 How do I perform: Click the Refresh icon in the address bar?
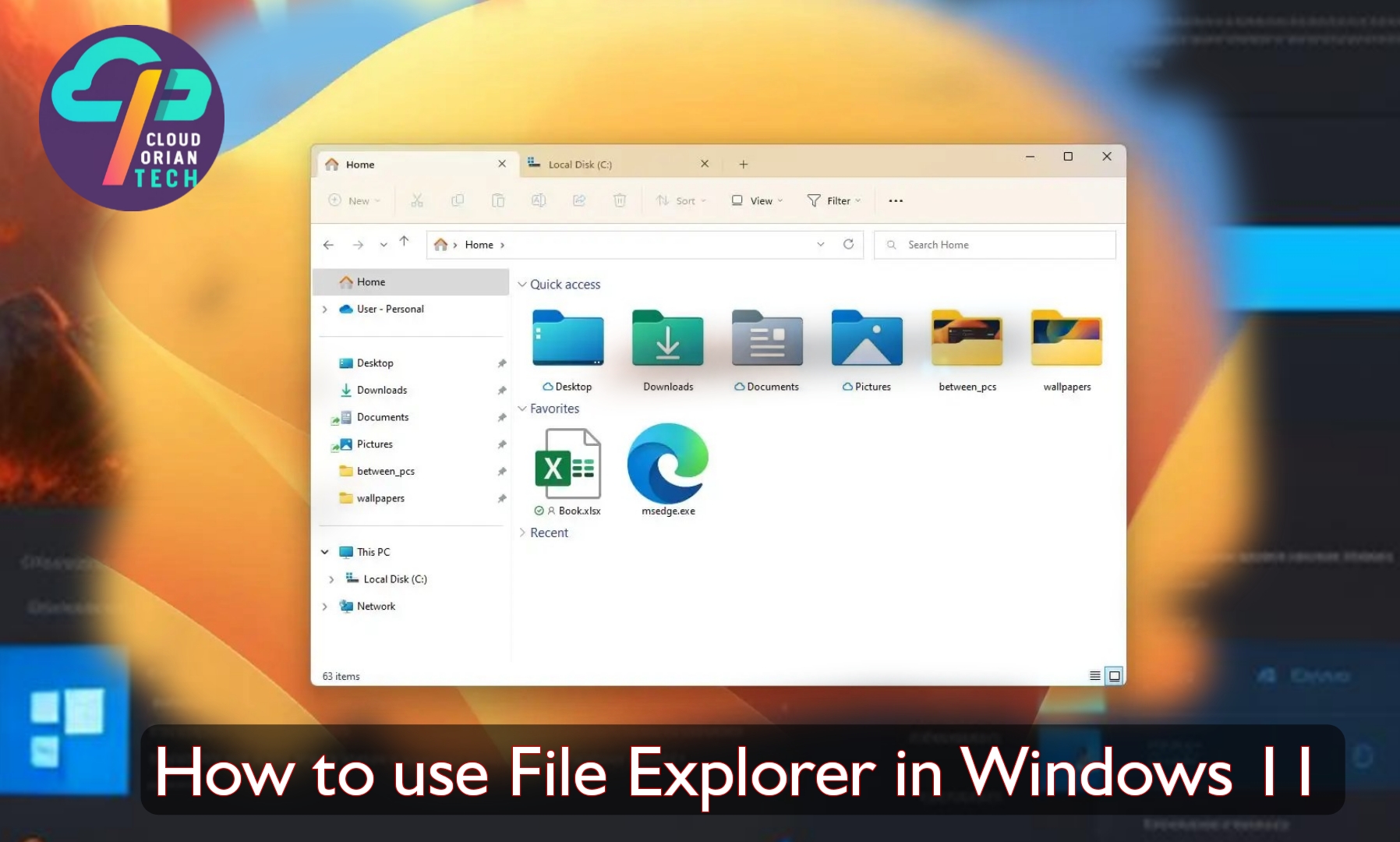tap(849, 244)
